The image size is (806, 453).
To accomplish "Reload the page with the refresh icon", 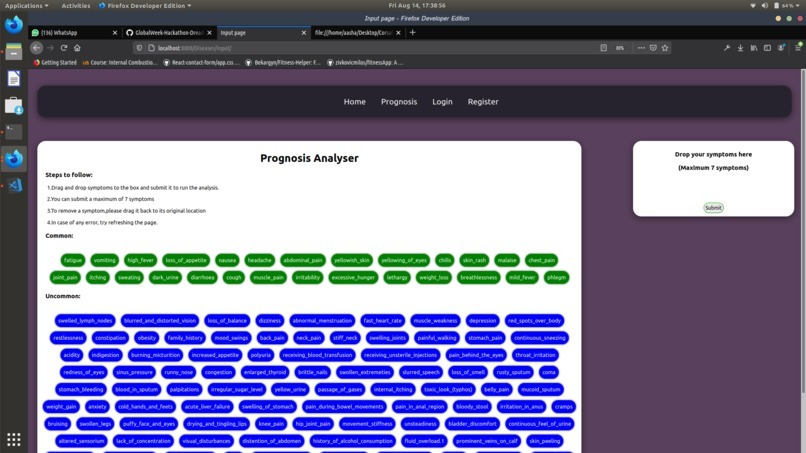I will (64, 48).
